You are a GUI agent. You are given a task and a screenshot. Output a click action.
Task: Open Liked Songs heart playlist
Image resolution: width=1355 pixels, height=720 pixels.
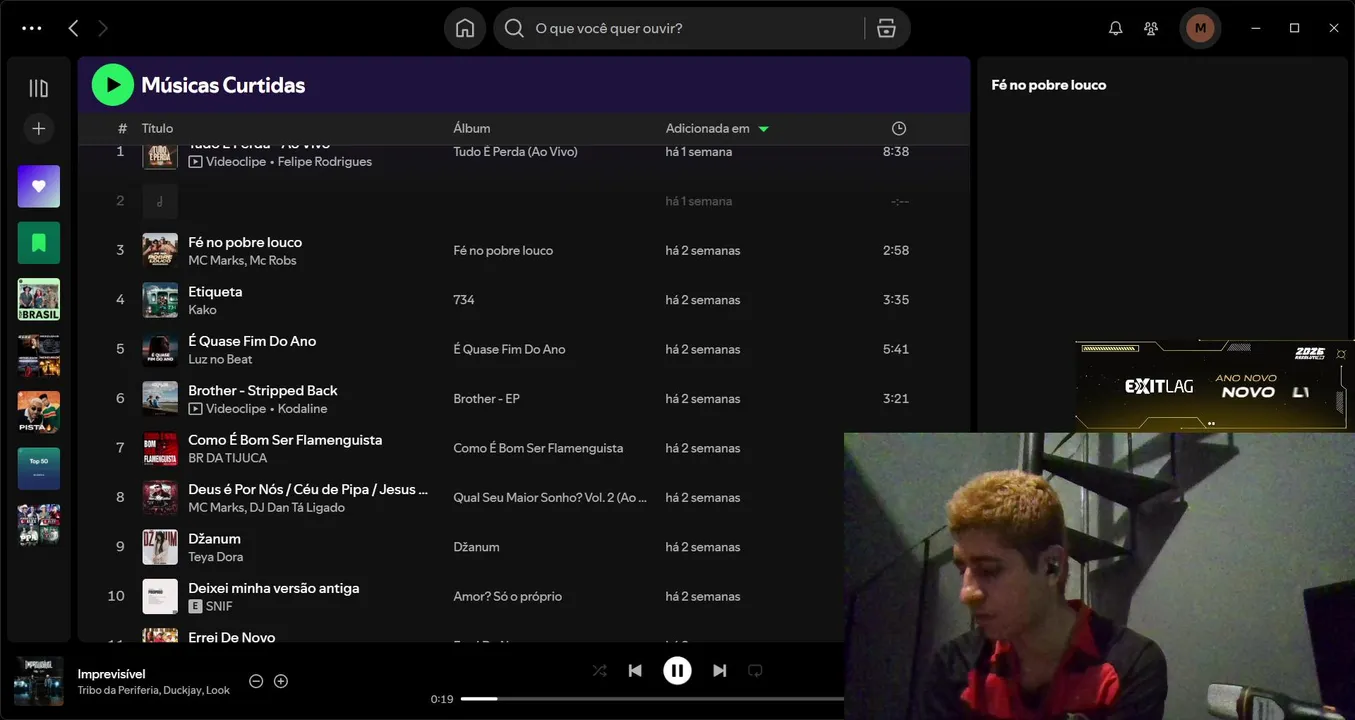click(x=39, y=186)
